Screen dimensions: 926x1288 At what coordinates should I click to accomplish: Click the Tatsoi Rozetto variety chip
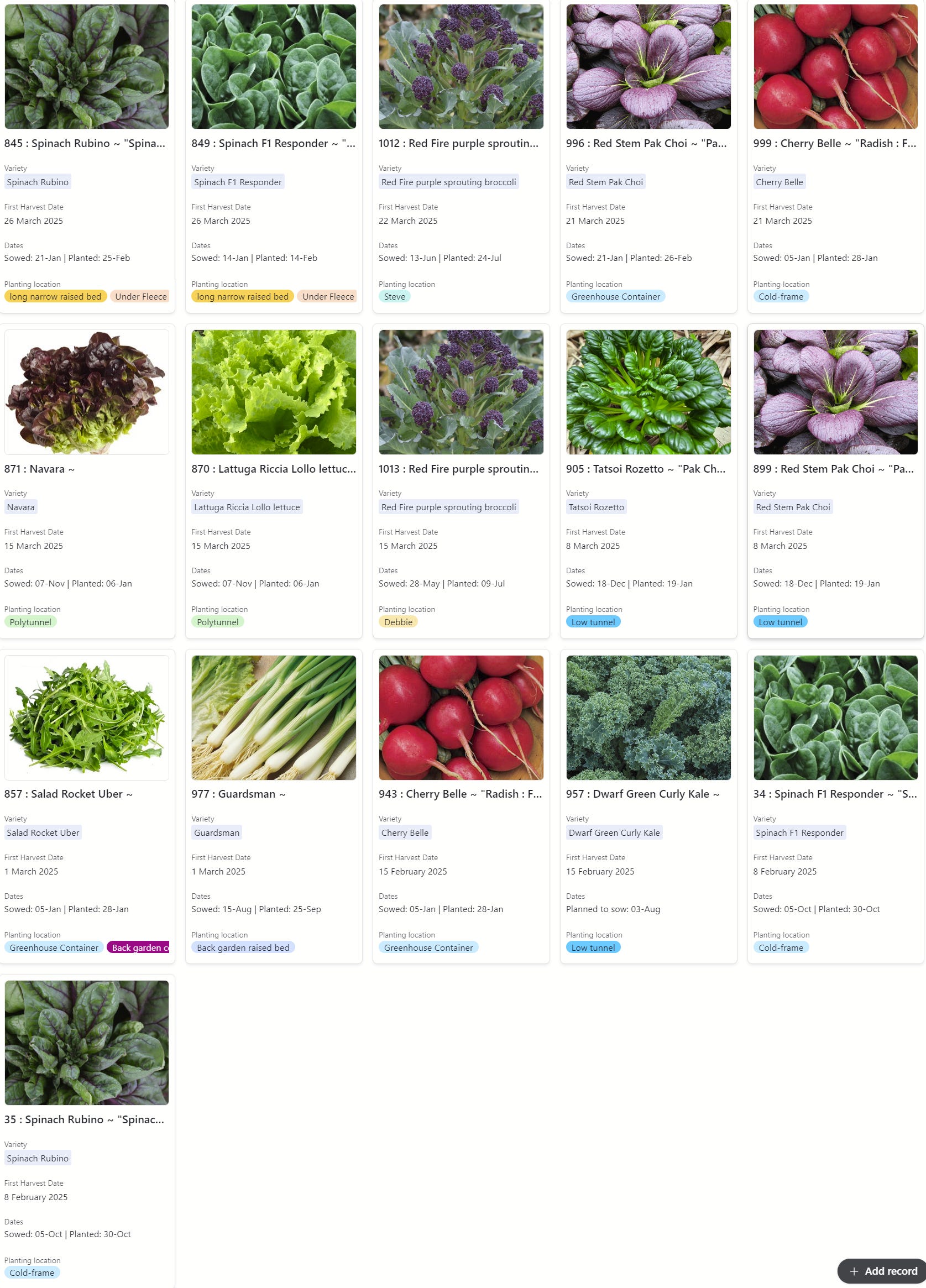coord(596,507)
